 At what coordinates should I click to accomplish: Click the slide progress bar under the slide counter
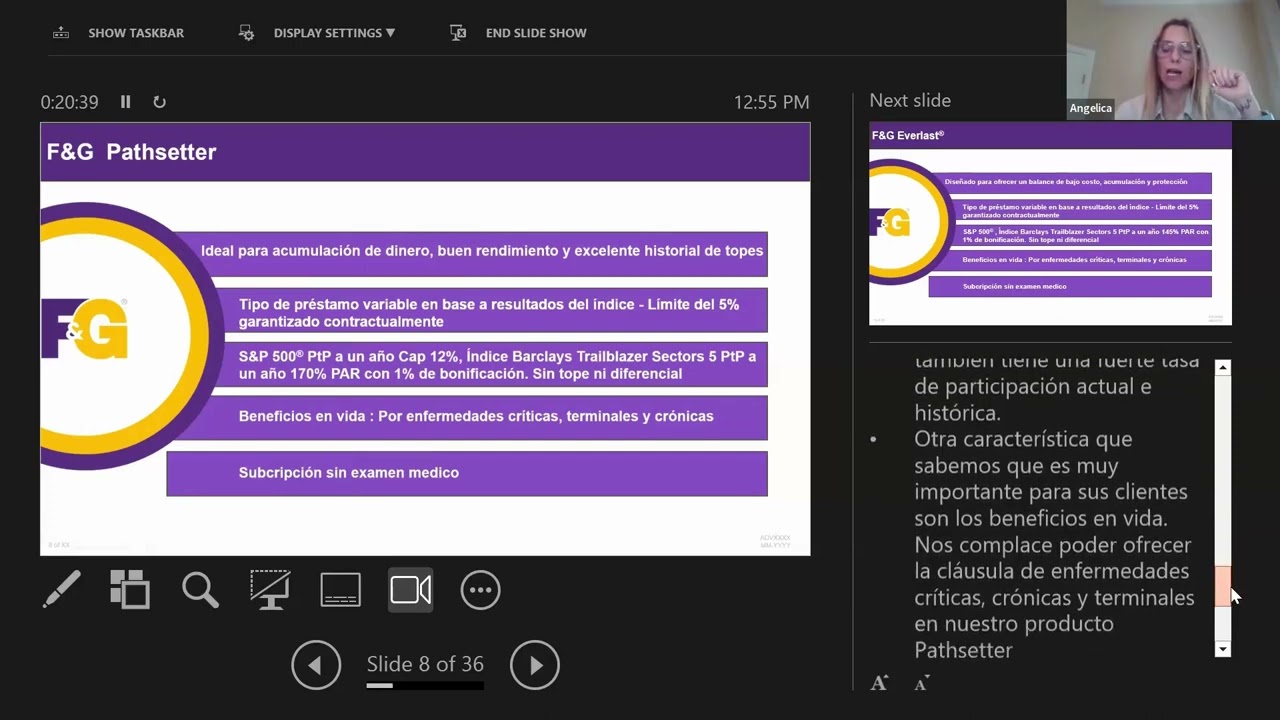425,686
